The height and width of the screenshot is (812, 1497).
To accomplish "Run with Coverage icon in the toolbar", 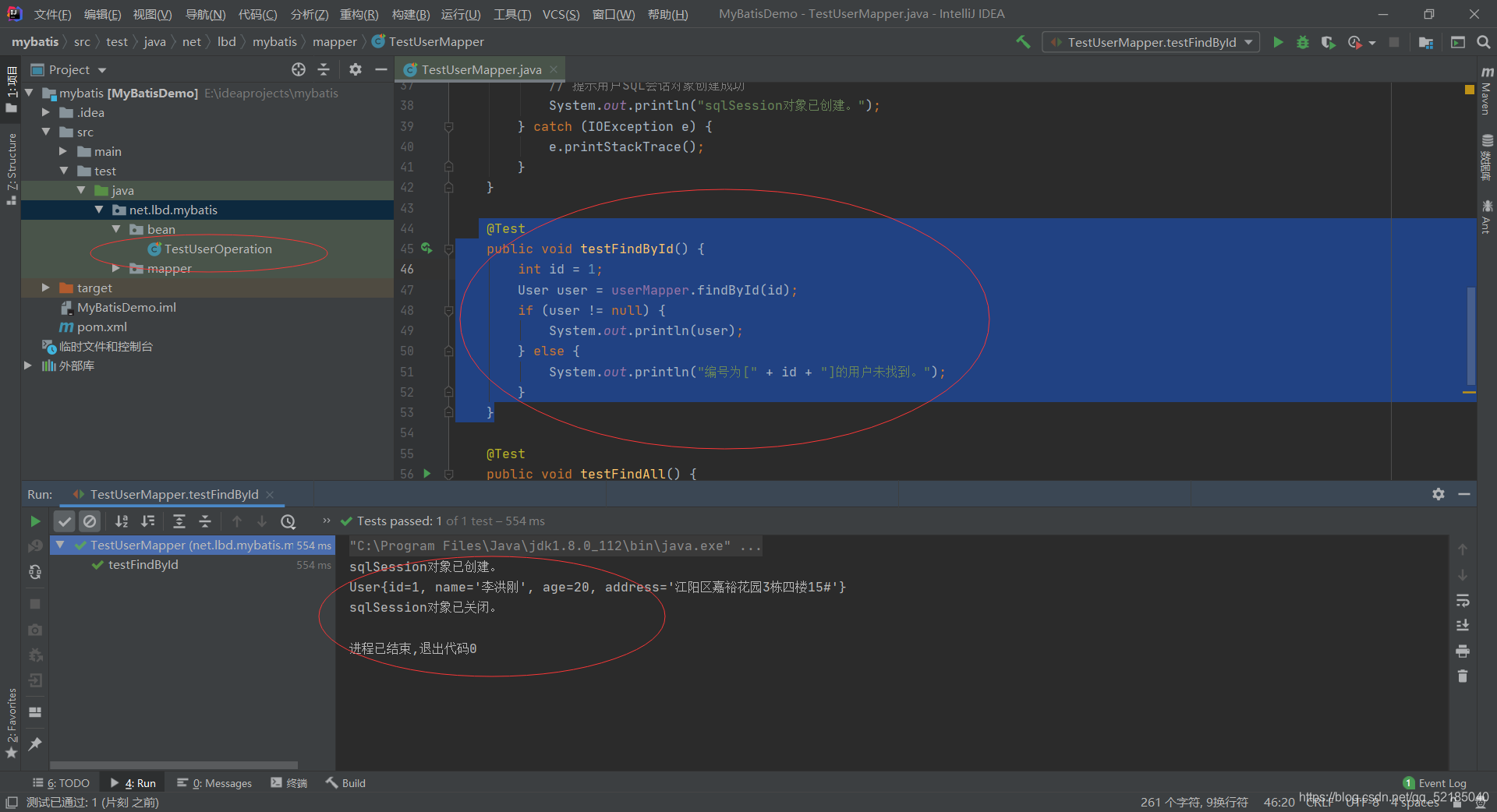I will (1329, 42).
